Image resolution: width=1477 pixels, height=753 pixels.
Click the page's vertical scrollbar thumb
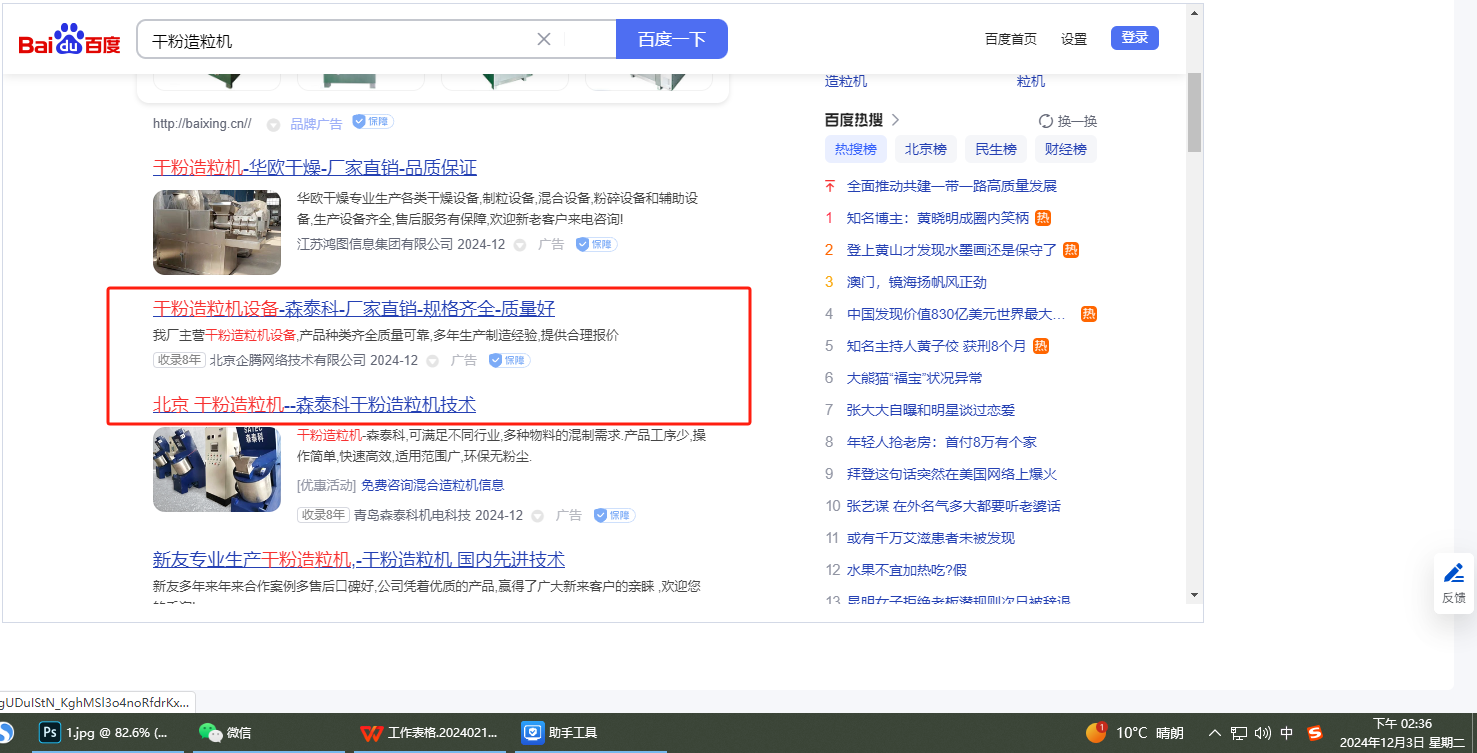(1194, 112)
